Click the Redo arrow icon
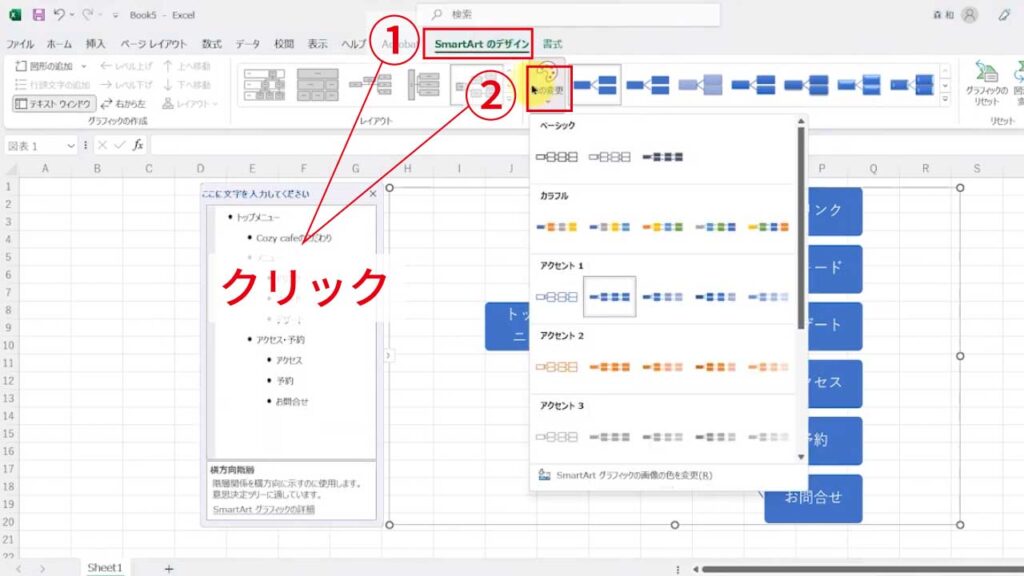Image resolution: width=1024 pixels, height=576 pixels. (88, 14)
